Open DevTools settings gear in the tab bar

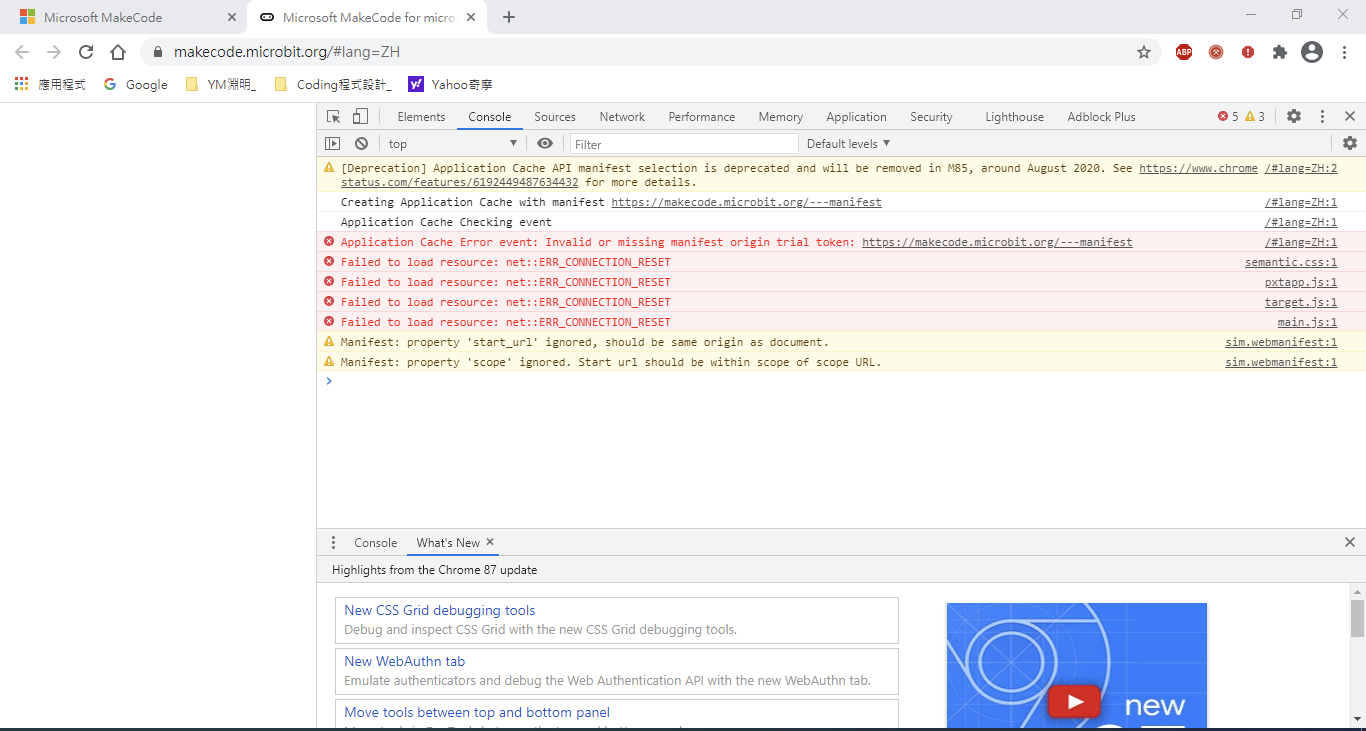tap(1294, 116)
